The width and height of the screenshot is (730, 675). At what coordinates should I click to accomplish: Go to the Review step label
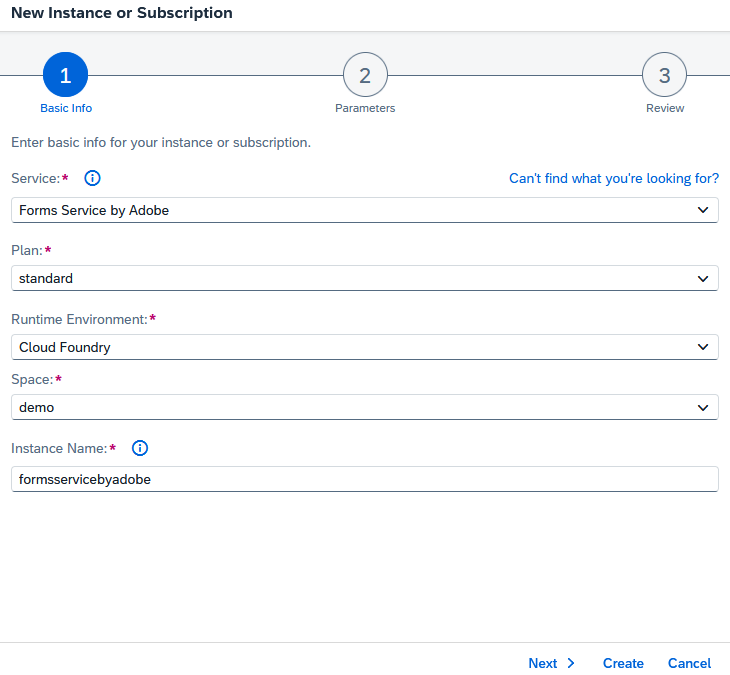pyautogui.click(x=665, y=108)
